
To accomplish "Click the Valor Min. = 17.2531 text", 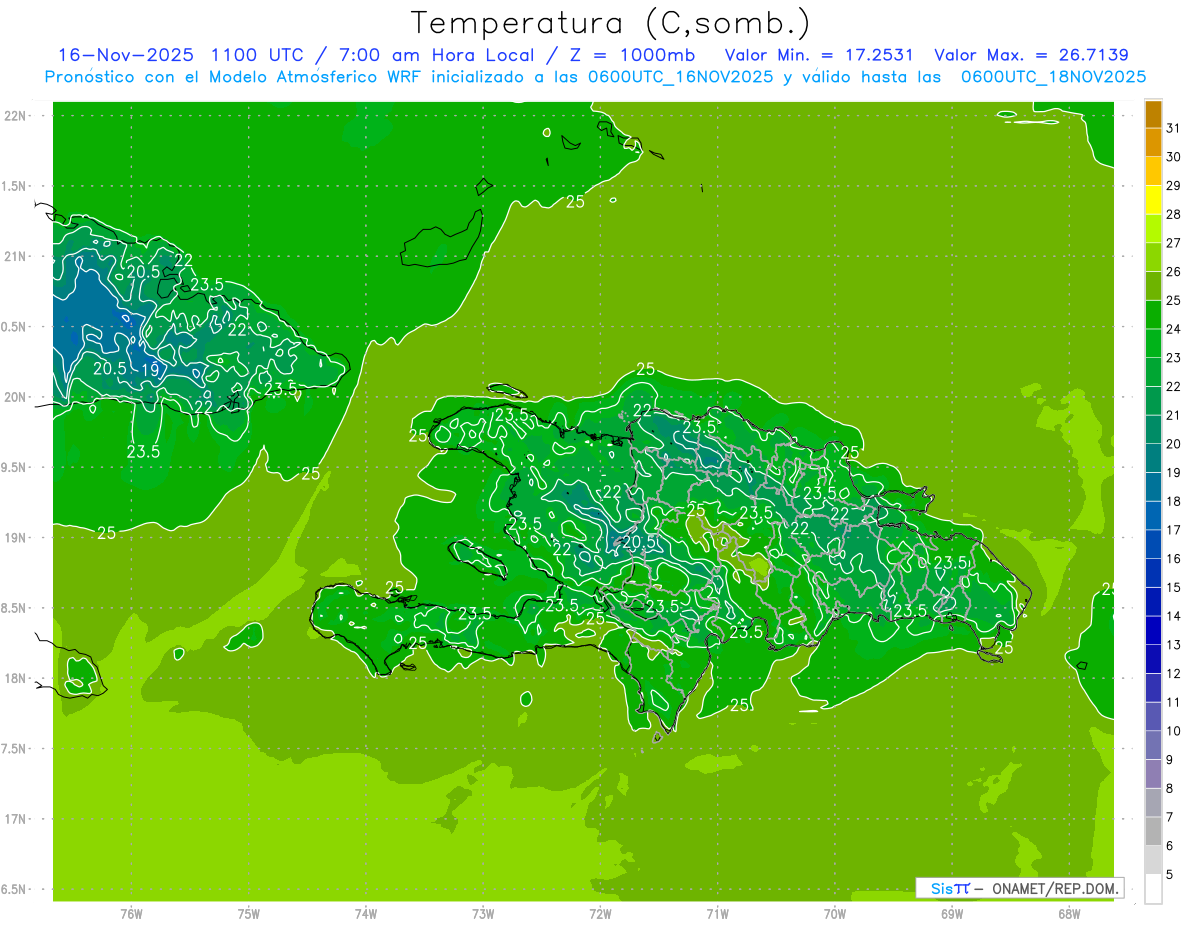I will click(818, 55).
